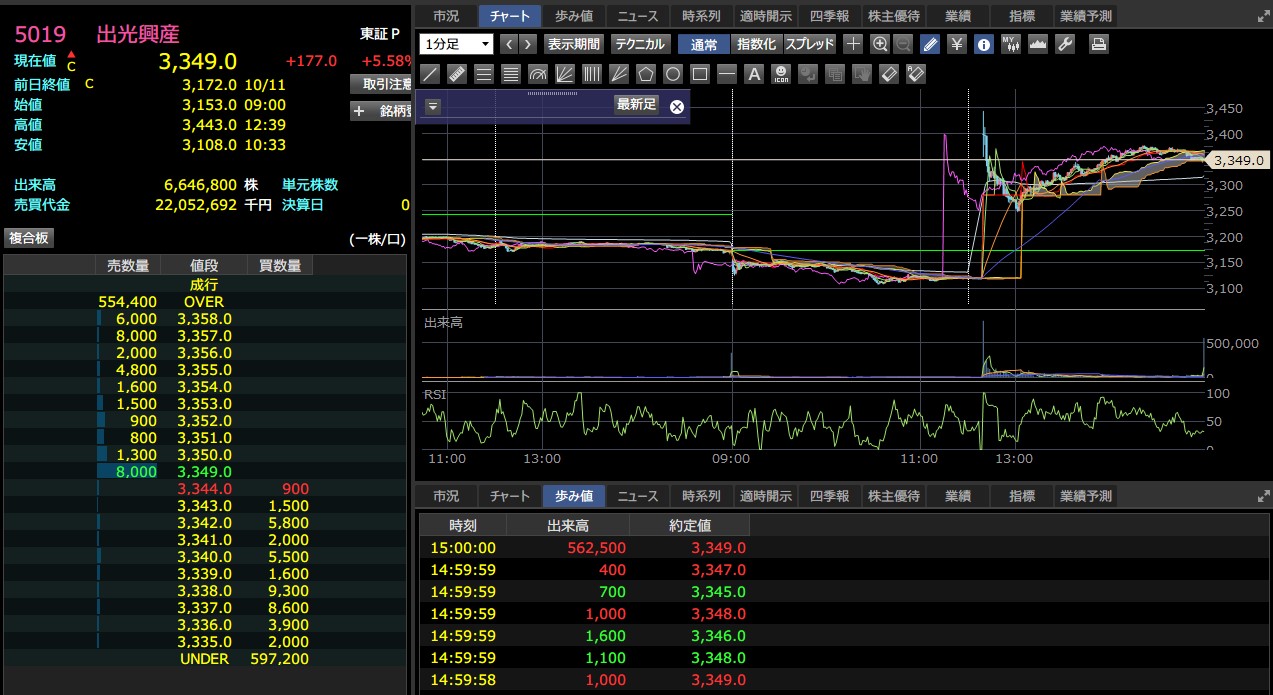This screenshot has width=1273, height=695.
Task: Open 株主優待 tab in upper panel
Action: (x=893, y=16)
